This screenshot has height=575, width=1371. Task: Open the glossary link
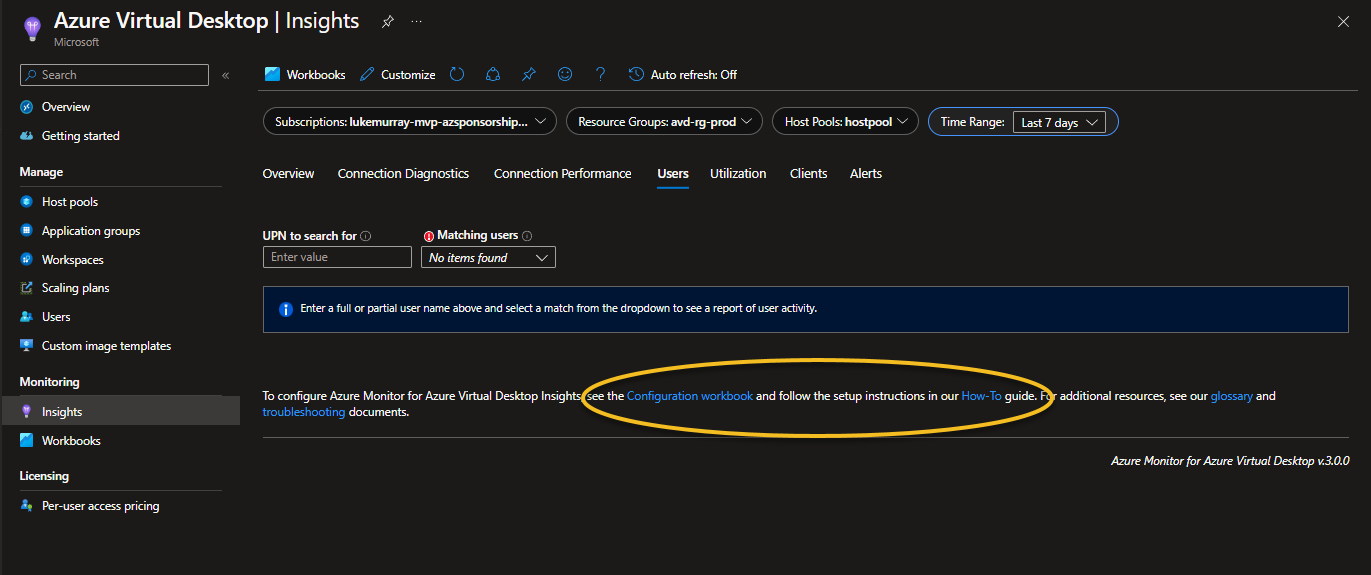pyautogui.click(x=1232, y=396)
